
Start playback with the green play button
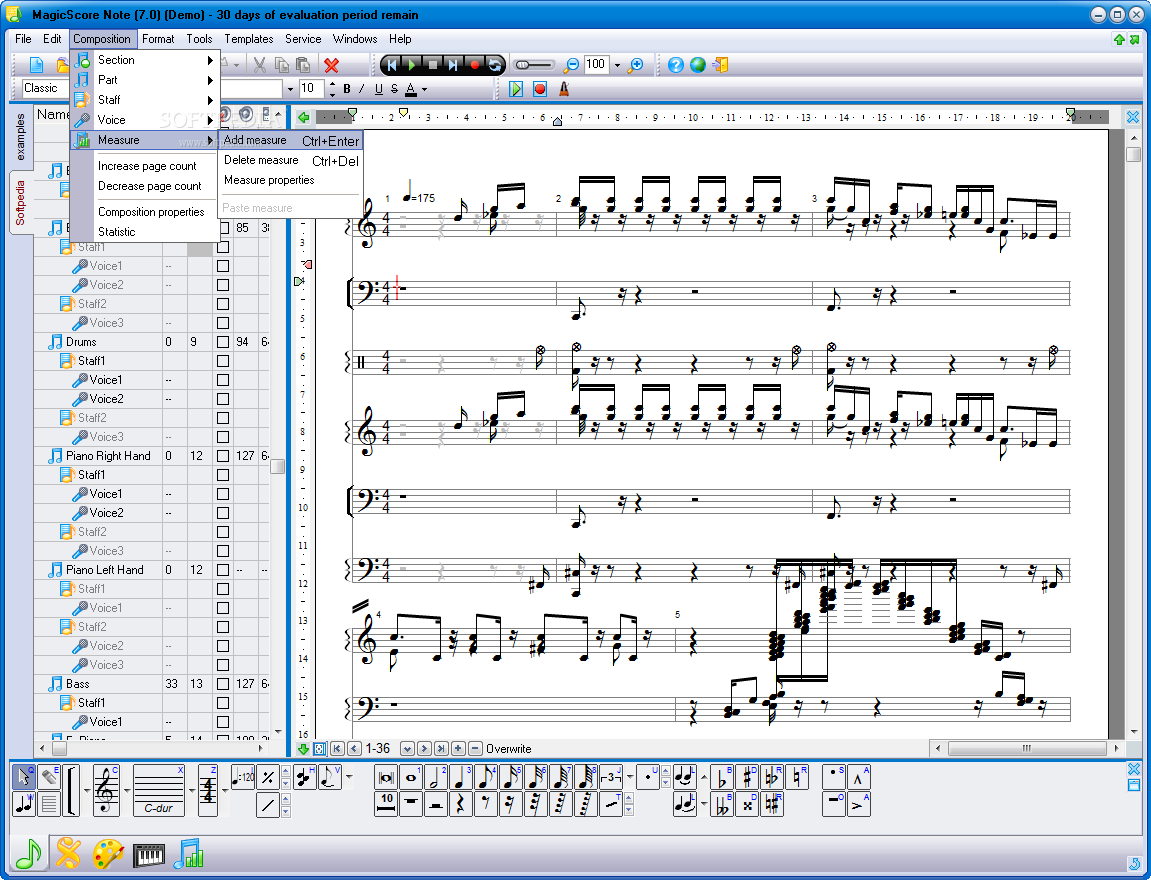[412, 65]
